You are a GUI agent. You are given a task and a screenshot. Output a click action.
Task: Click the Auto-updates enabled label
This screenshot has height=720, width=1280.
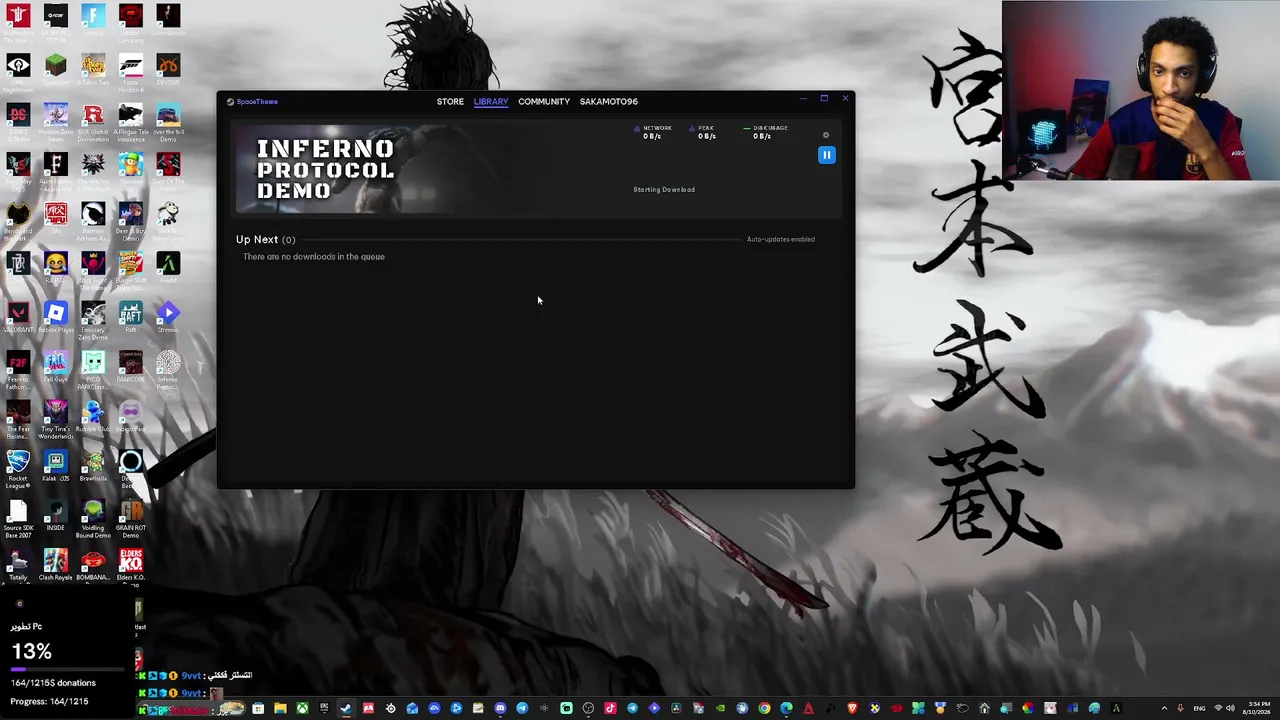(x=780, y=239)
